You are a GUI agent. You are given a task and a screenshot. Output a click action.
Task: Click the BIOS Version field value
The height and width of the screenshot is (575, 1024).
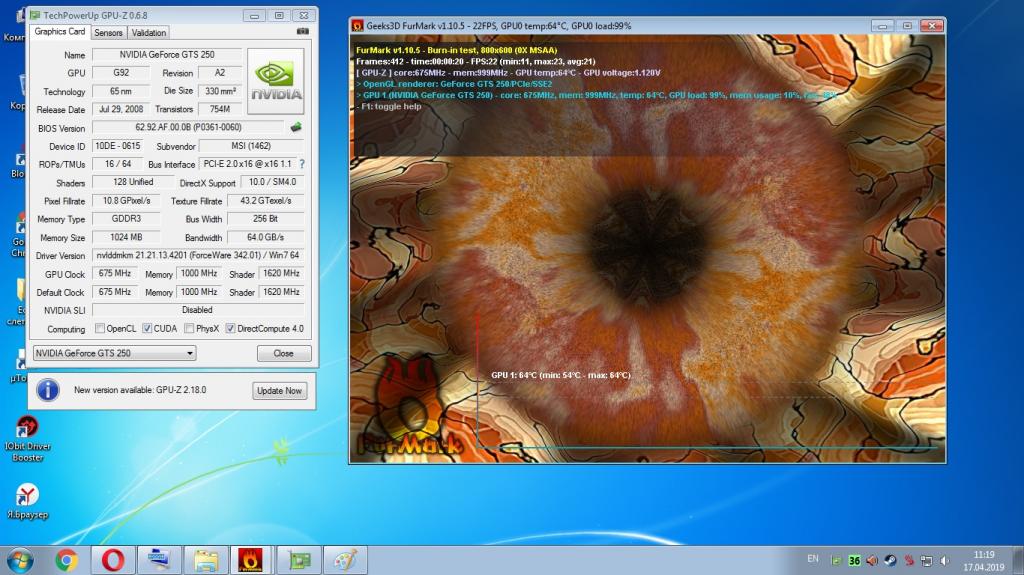coord(188,127)
